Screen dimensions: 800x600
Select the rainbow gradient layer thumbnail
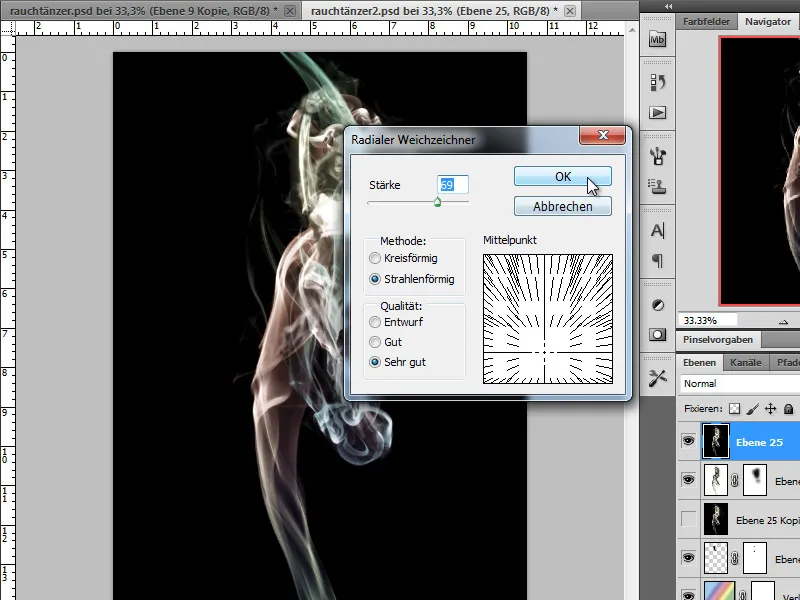tap(719, 591)
